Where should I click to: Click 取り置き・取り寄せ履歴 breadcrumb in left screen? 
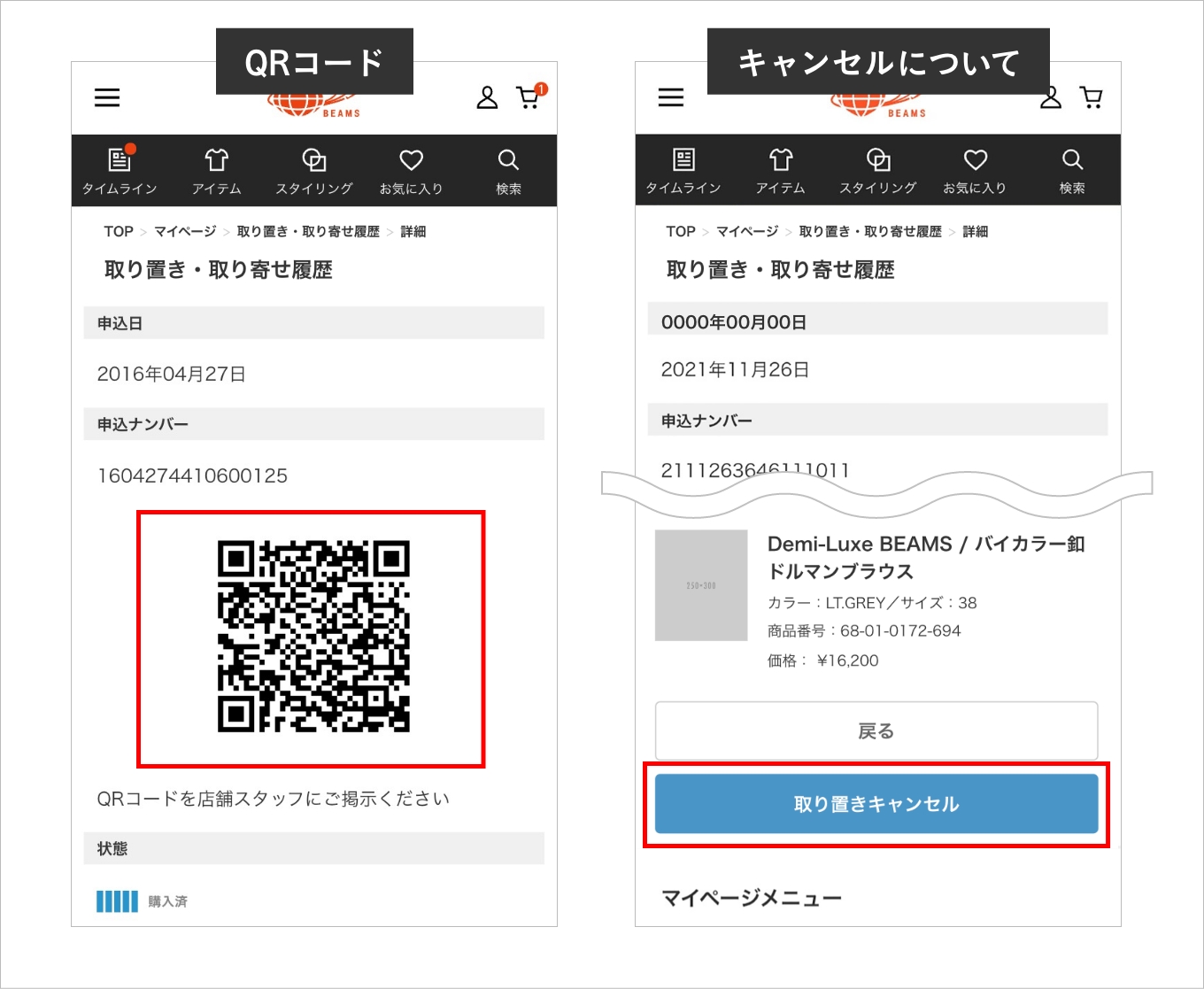308,231
